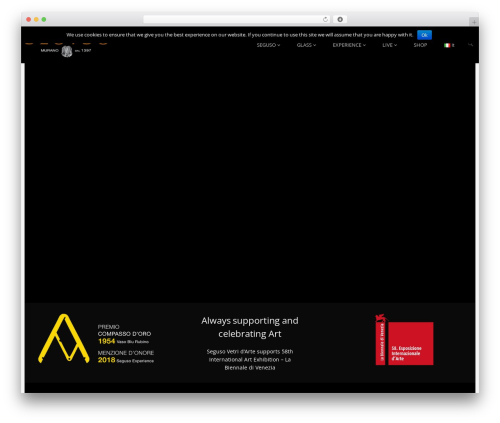
Task: Open the EXPERIENCE dropdown menu
Action: click(349, 45)
